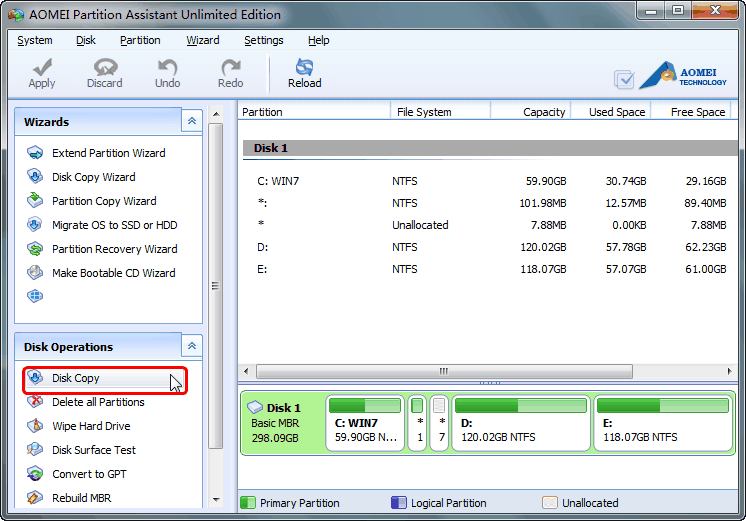Select the C: WIN7 partition row

point(490,181)
